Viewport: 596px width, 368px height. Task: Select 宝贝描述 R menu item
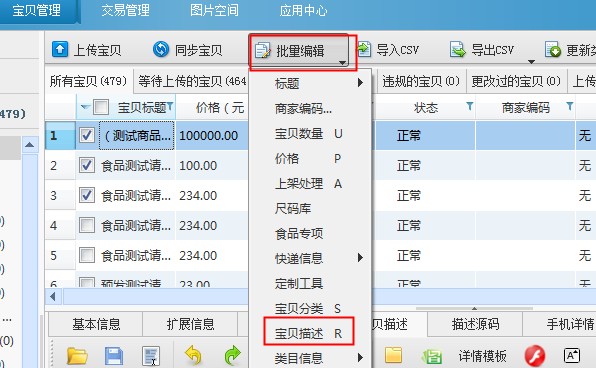pyautogui.click(x=309, y=333)
